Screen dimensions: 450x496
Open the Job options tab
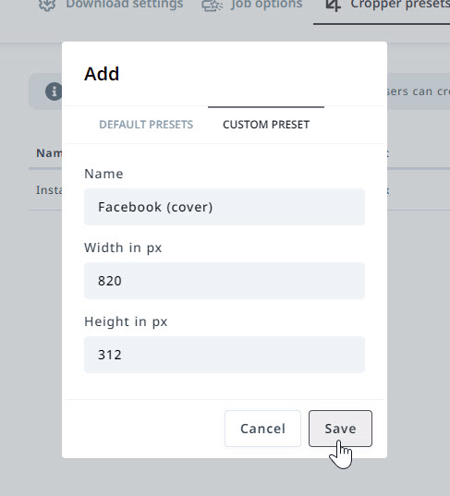(x=252, y=5)
